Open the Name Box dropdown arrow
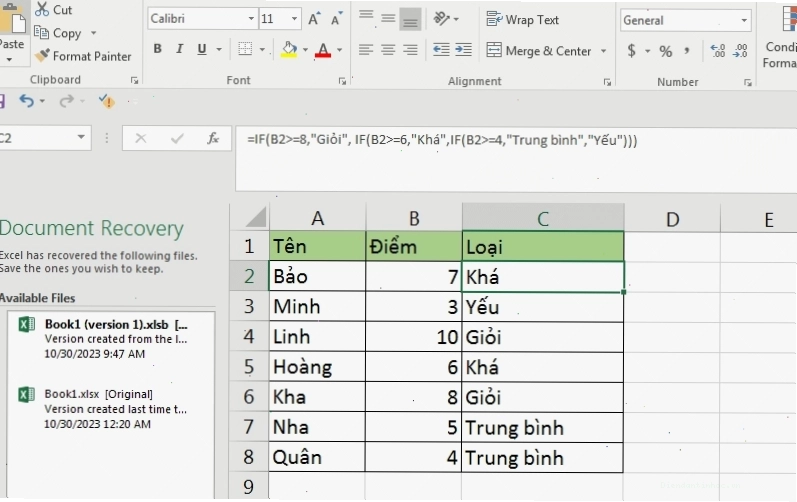The height and width of the screenshot is (502, 797). pos(81,137)
